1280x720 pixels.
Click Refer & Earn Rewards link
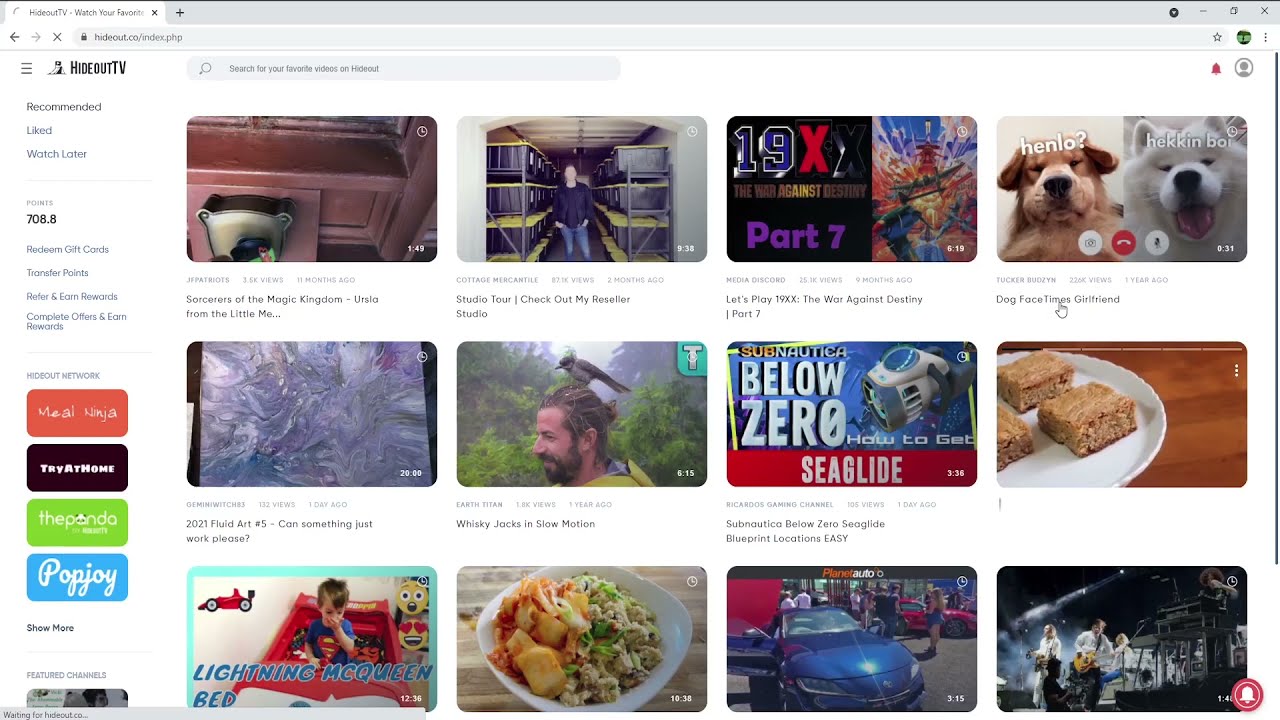72,296
